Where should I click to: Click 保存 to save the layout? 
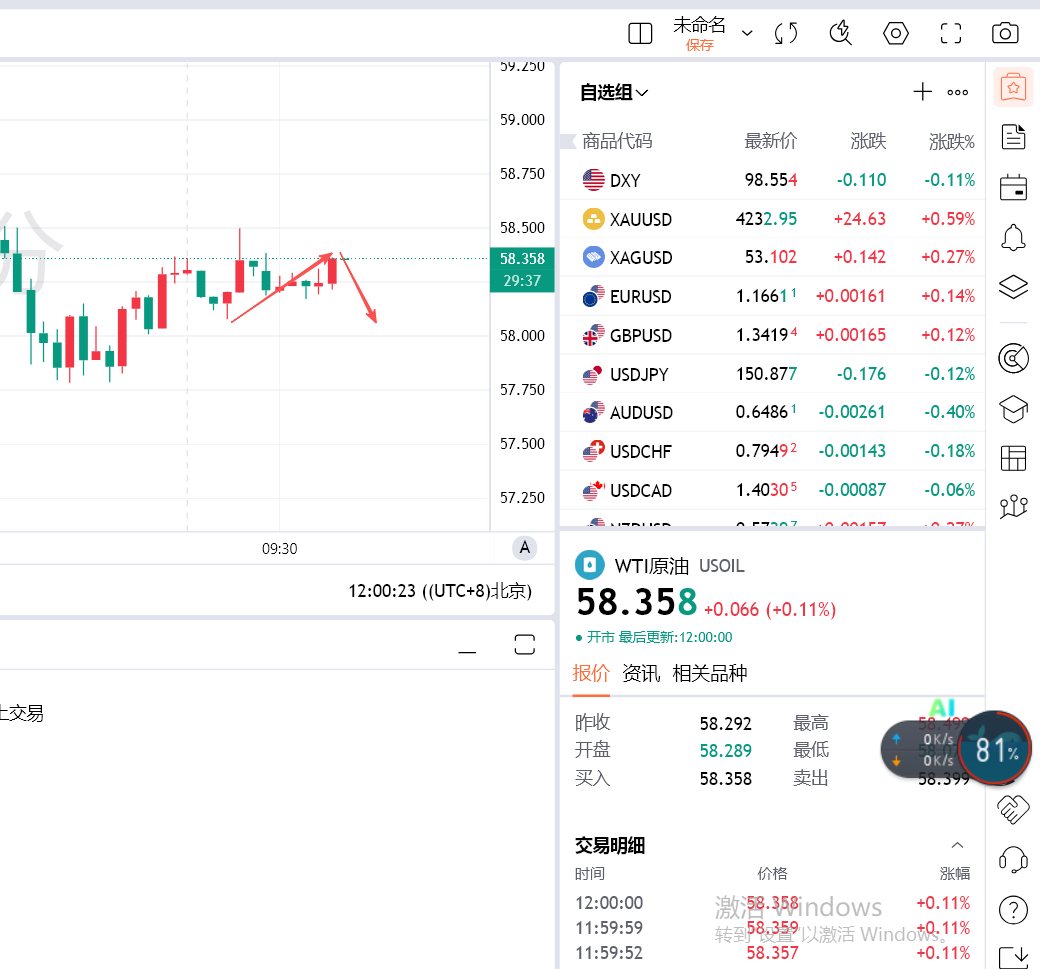point(699,46)
